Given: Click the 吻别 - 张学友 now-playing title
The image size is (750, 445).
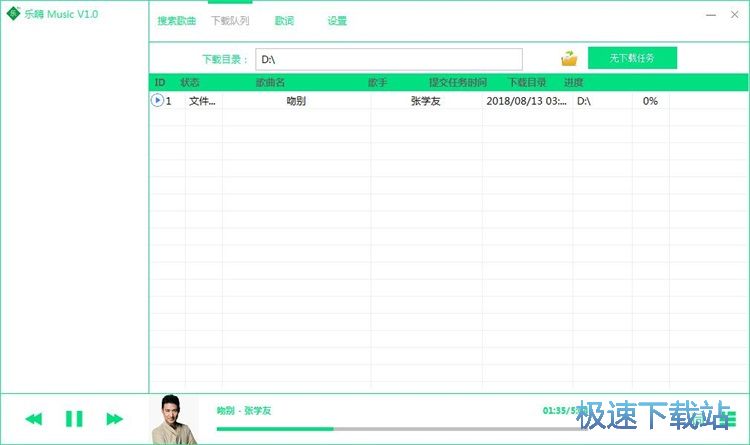Looking at the screenshot, I should point(244,411).
